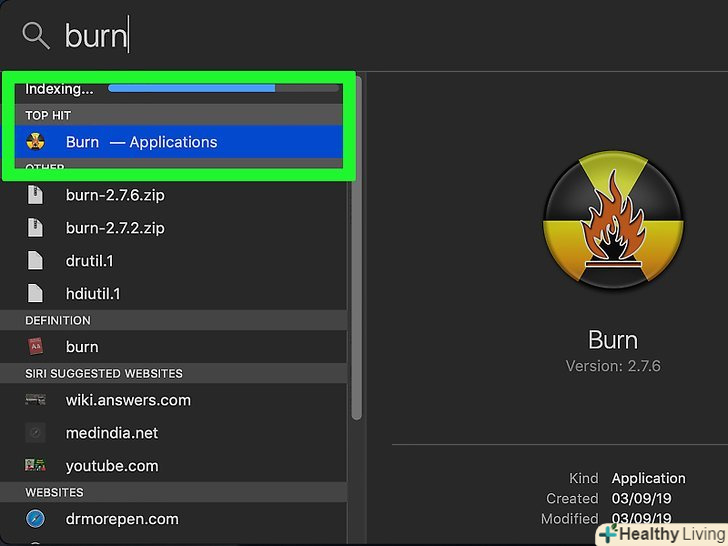Click the Burn title in preview pane
This screenshot has height=546, width=728.
pos(613,340)
